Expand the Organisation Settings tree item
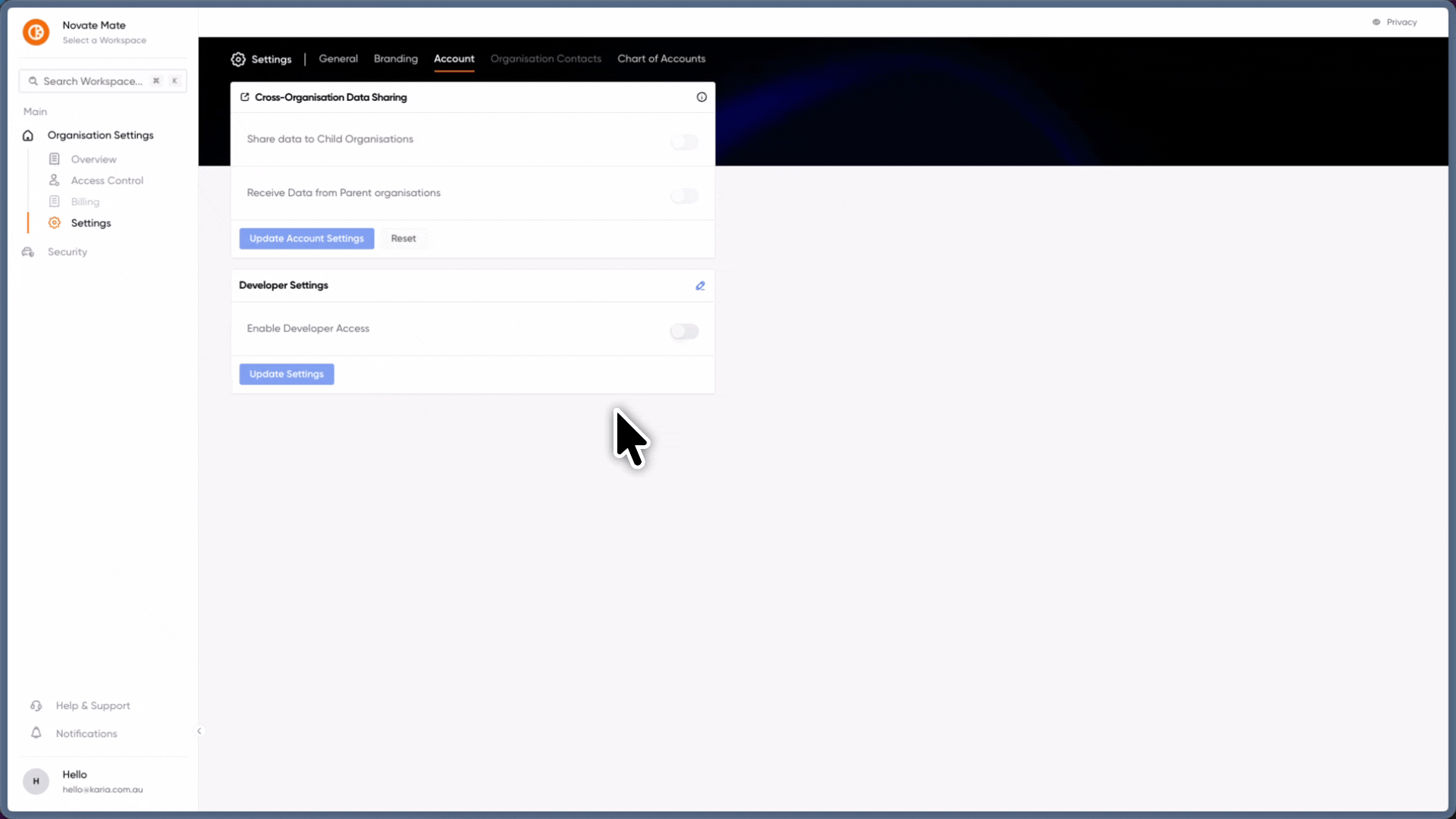Viewport: 1456px width, 819px height. point(100,135)
